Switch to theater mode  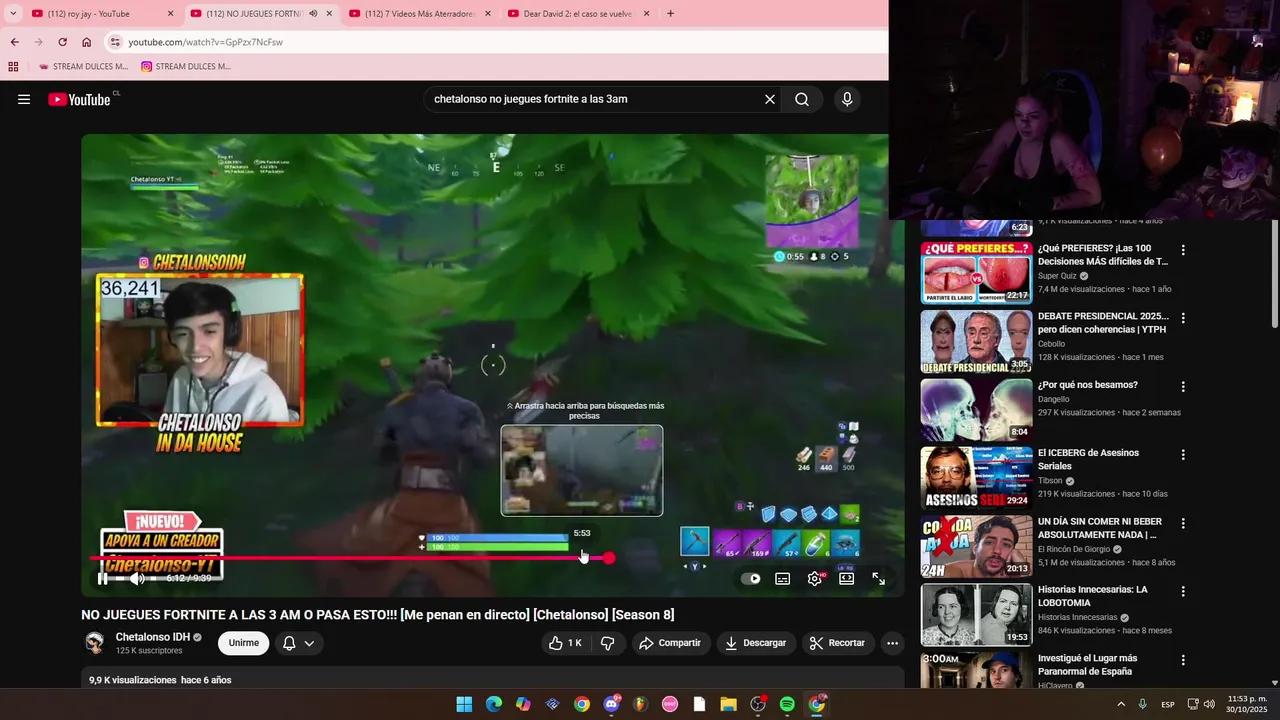[847, 578]
